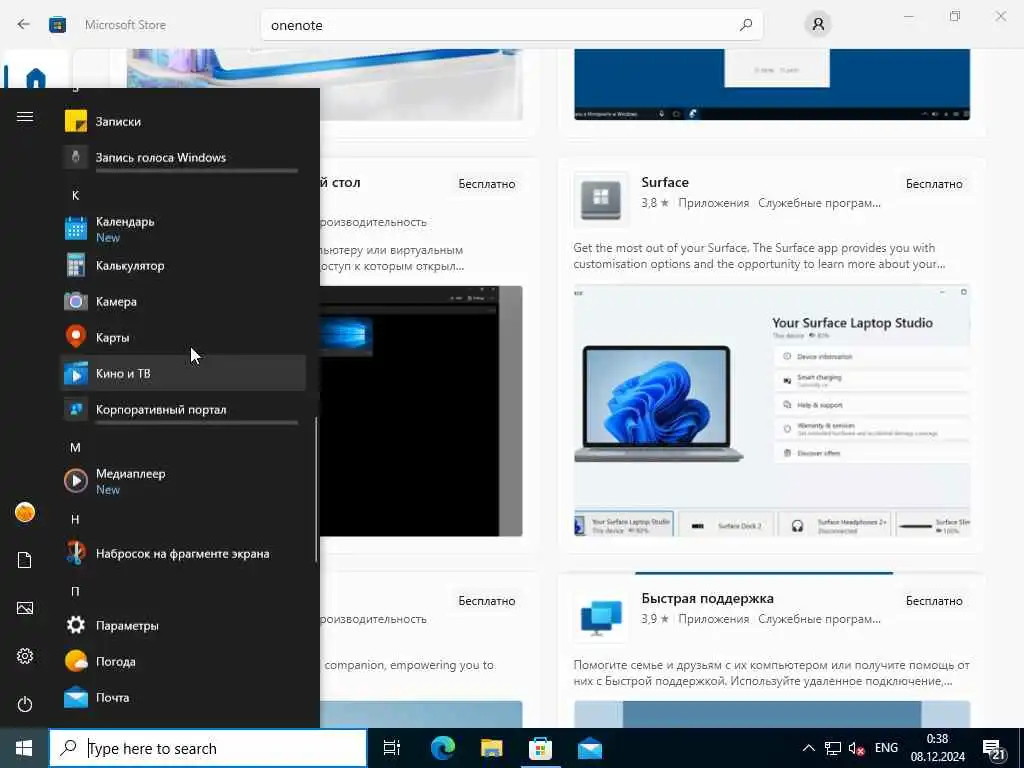Launch Калькулятор from the Start menu
Screen dimensions: 1024x768
point(183,266)
